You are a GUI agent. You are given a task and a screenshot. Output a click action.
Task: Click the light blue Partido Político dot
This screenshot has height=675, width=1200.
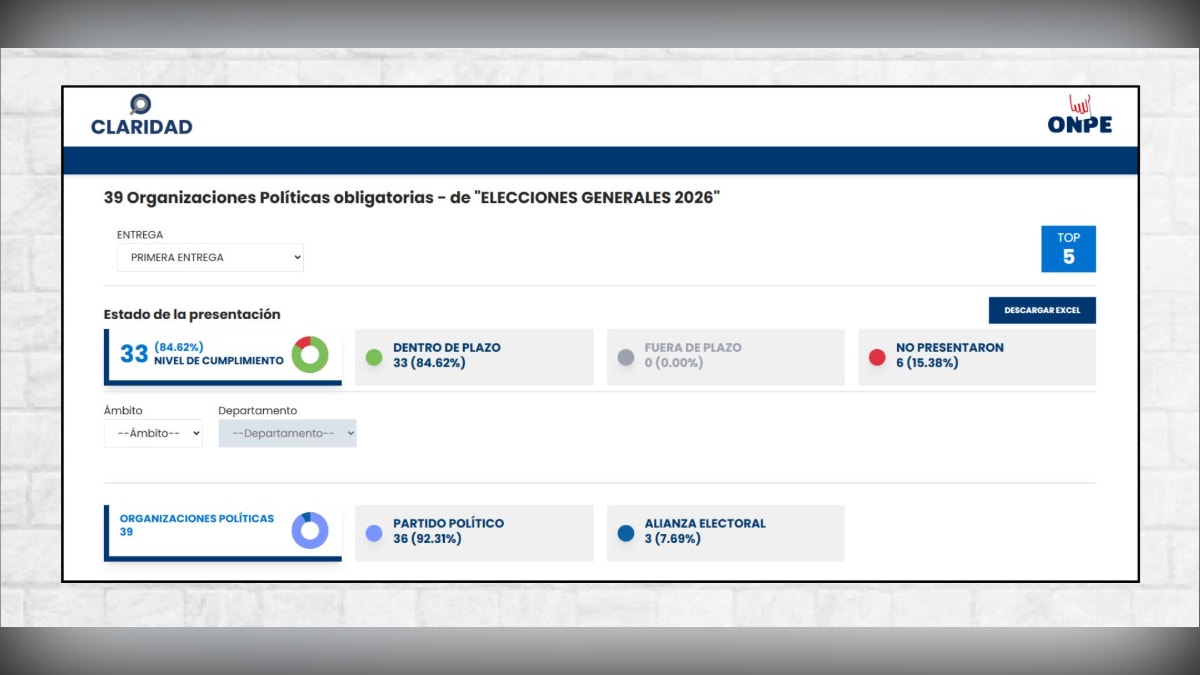click(374, 533)
